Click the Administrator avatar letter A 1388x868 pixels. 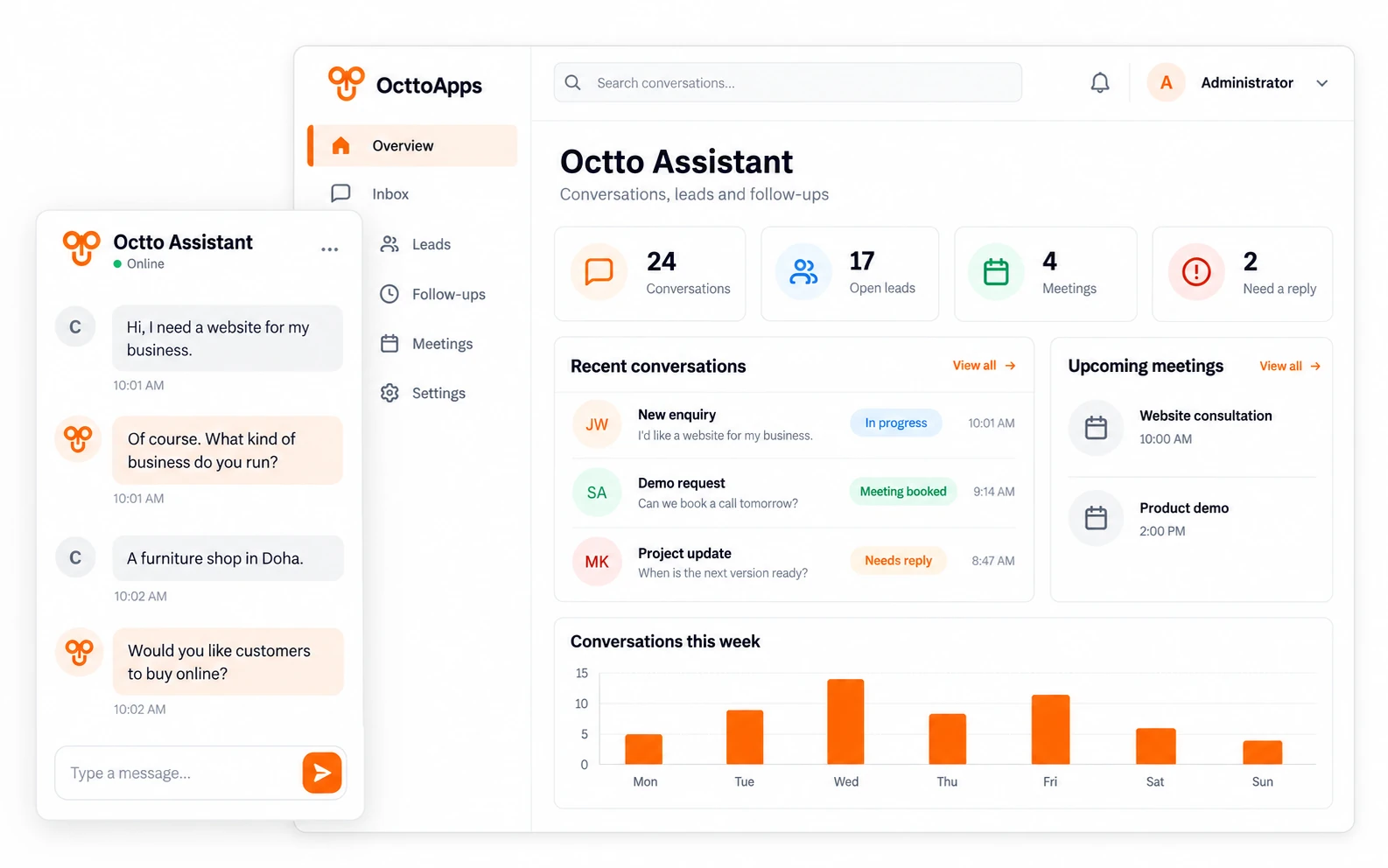1166,82
